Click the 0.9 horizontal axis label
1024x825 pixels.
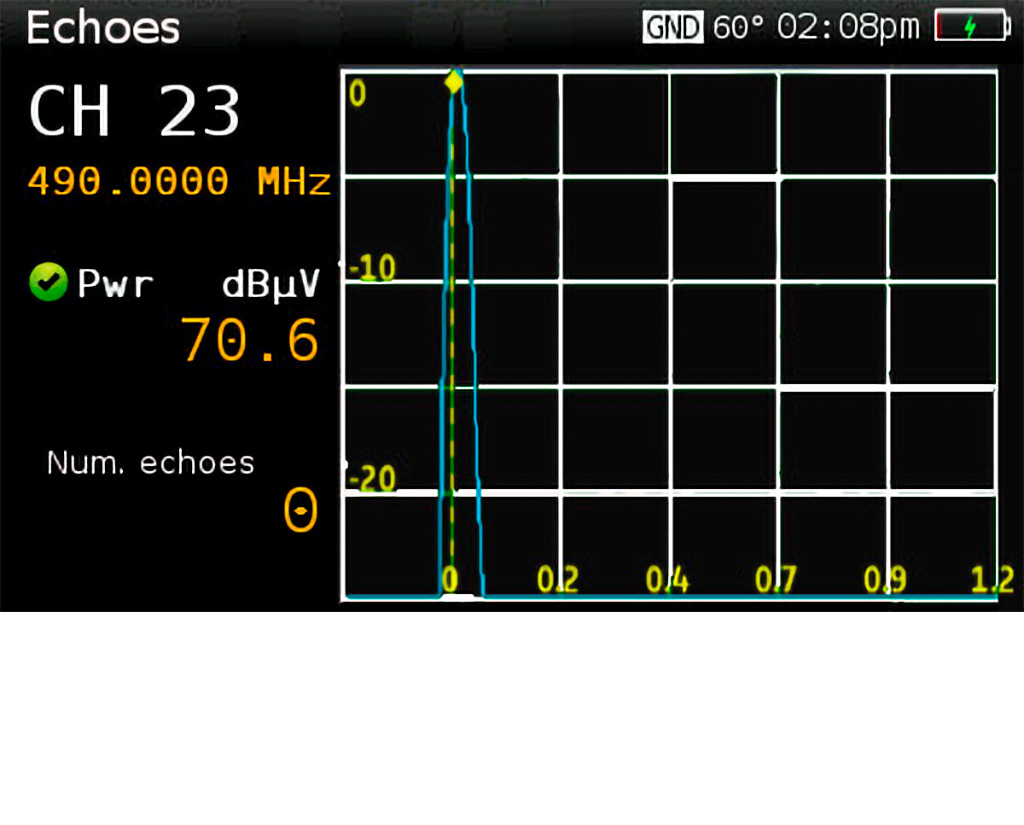885,579
